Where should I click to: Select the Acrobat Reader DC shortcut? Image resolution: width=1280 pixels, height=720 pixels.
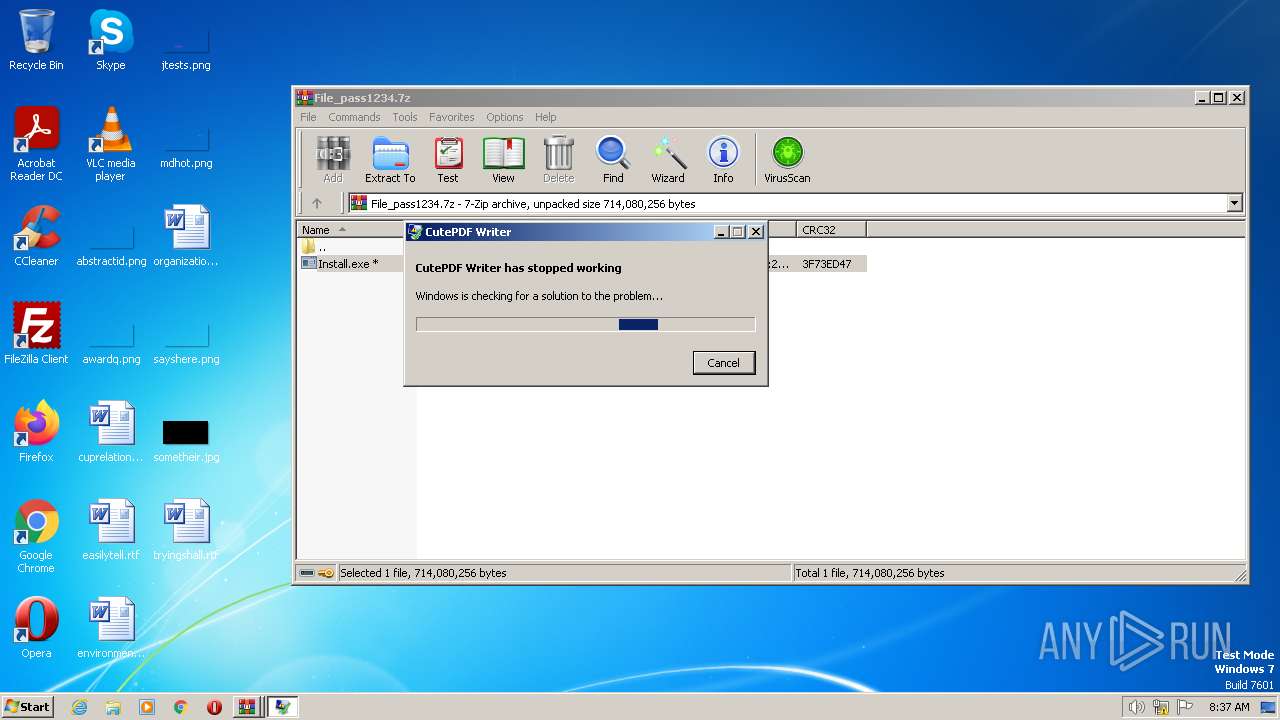pos(36,144)
